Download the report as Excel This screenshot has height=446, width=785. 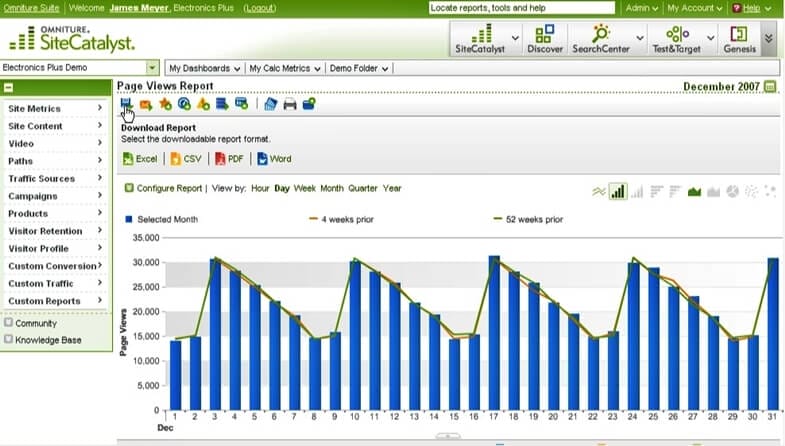[140, 158]
